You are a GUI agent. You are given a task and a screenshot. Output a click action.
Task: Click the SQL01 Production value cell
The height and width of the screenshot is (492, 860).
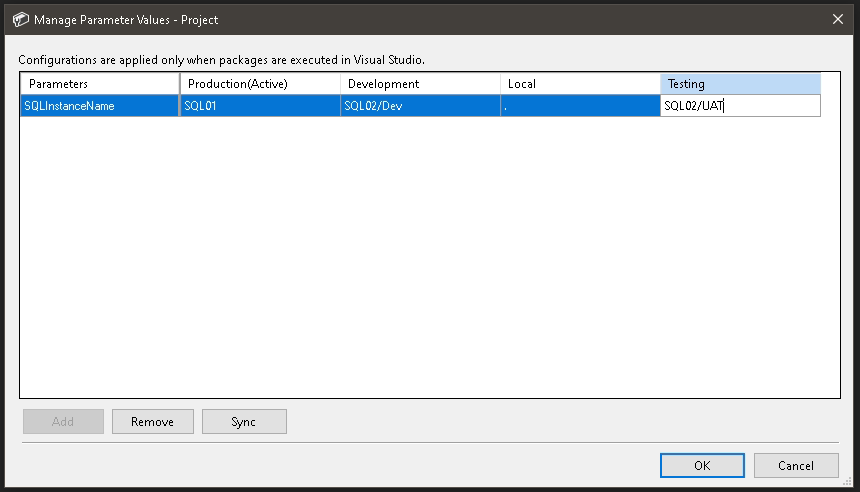tap(260, 106)
